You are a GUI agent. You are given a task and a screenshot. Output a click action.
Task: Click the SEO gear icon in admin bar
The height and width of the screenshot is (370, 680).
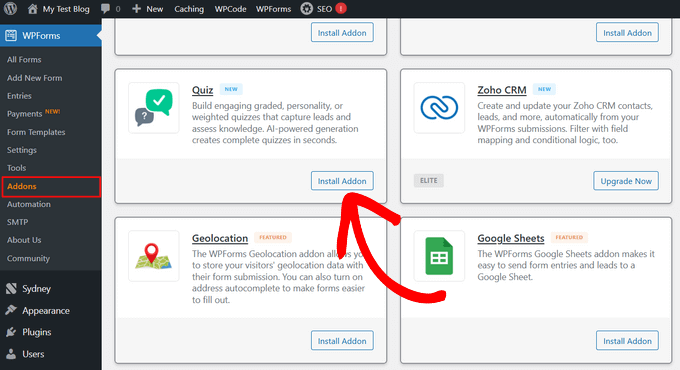(x=307, y=9)
